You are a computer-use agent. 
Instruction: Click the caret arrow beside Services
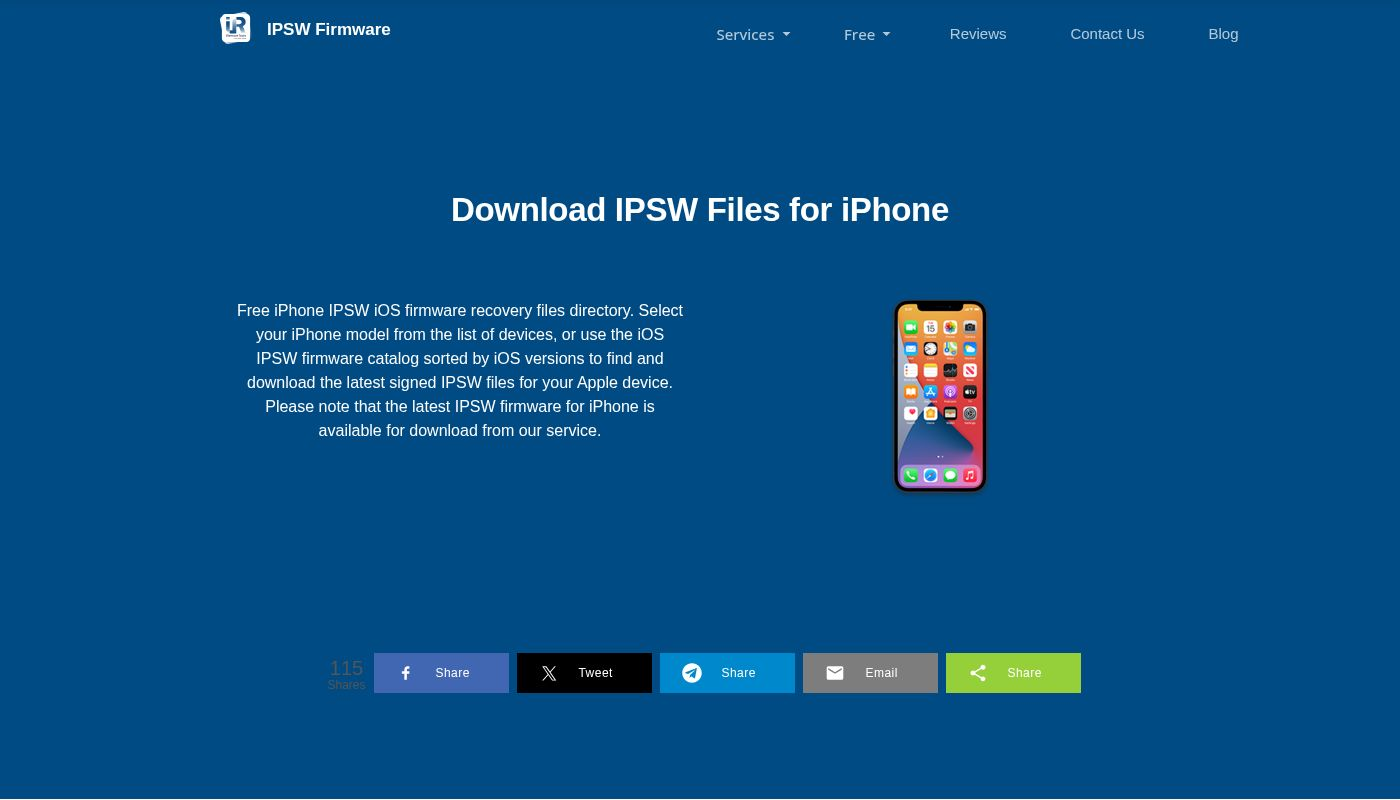786,35
